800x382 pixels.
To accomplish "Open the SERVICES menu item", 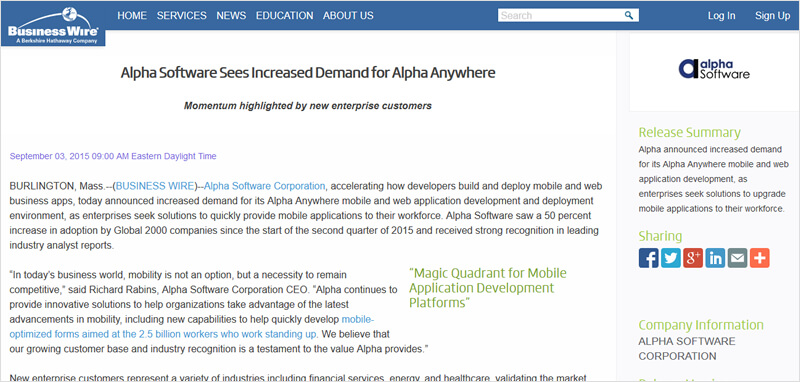I will 182,15.
